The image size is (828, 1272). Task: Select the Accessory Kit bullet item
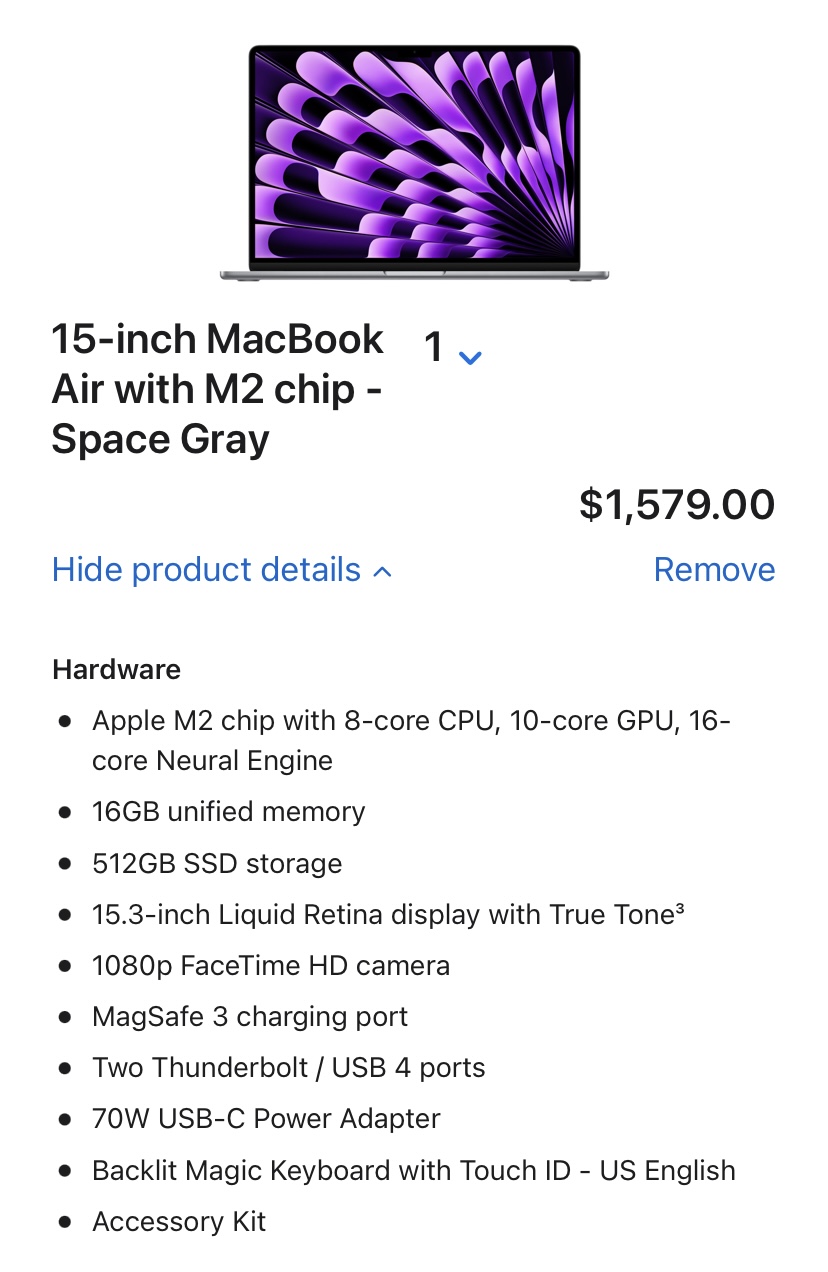pyautogui.click(x=178, y=1221)
